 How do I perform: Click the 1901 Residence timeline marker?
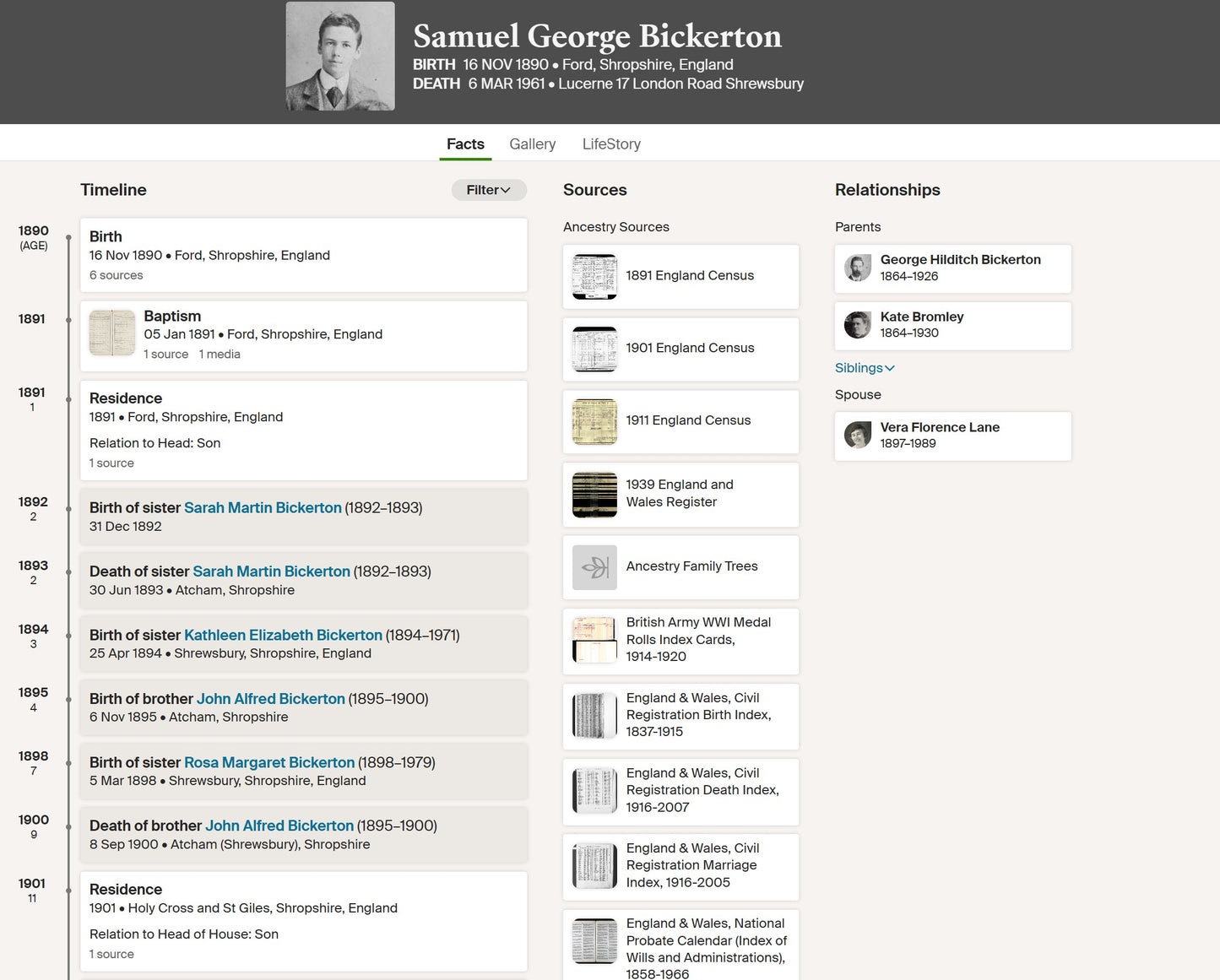click(x=68, y=891)
